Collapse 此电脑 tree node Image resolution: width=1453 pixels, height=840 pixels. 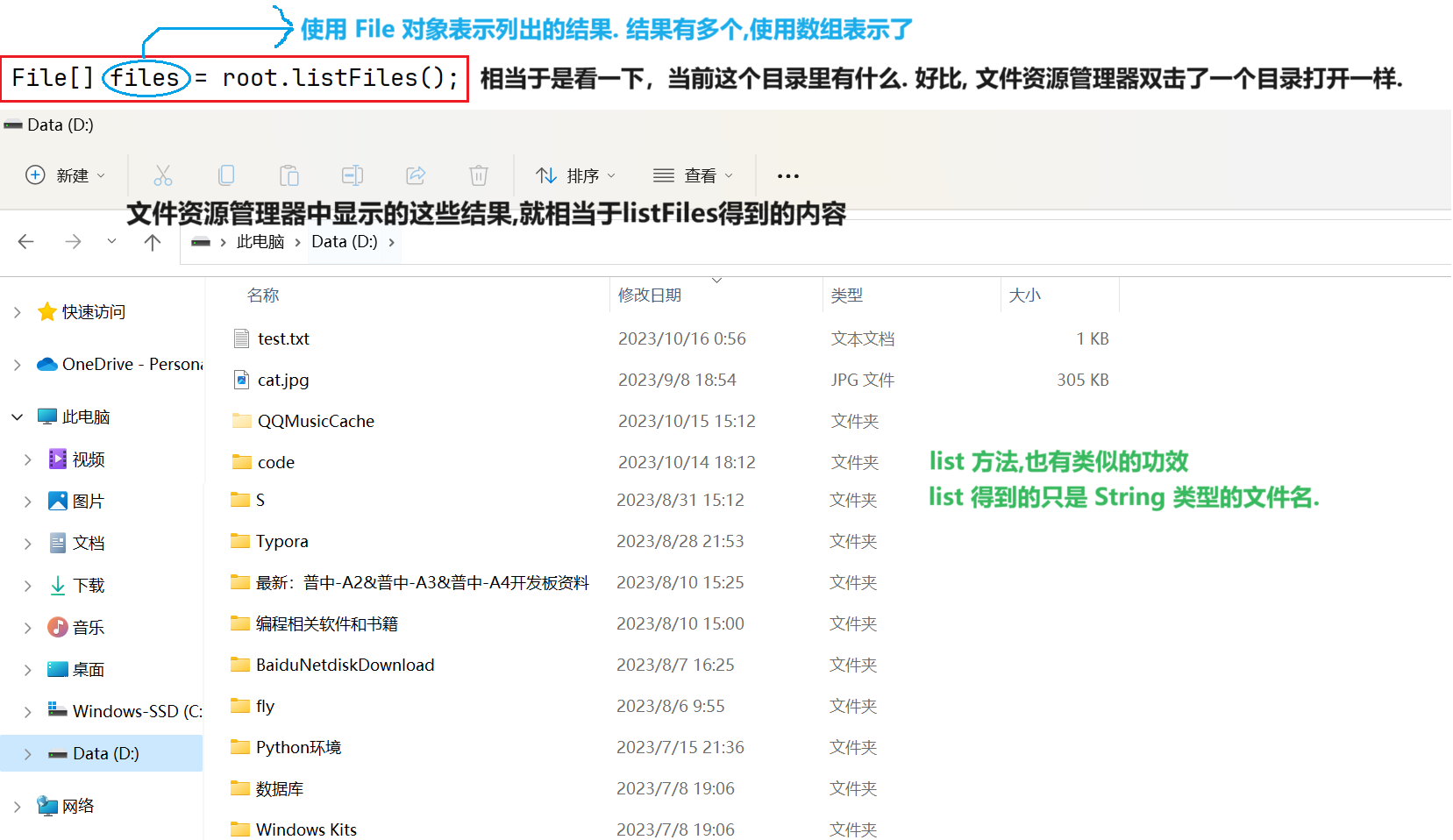[x=18, y=417]
